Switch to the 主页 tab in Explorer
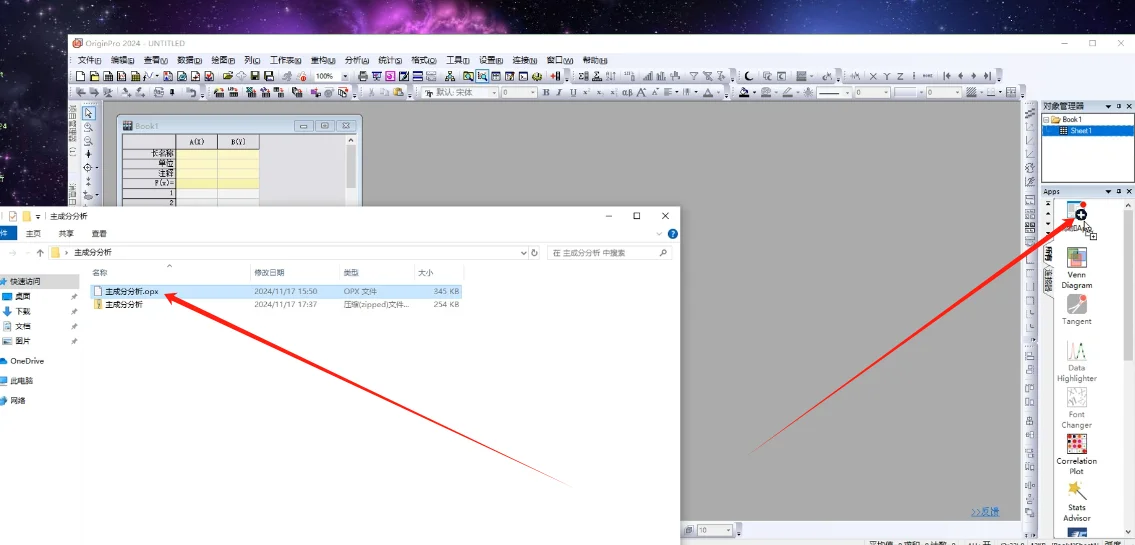Viewport: 1135px width, 545px height. pos(33,234)
